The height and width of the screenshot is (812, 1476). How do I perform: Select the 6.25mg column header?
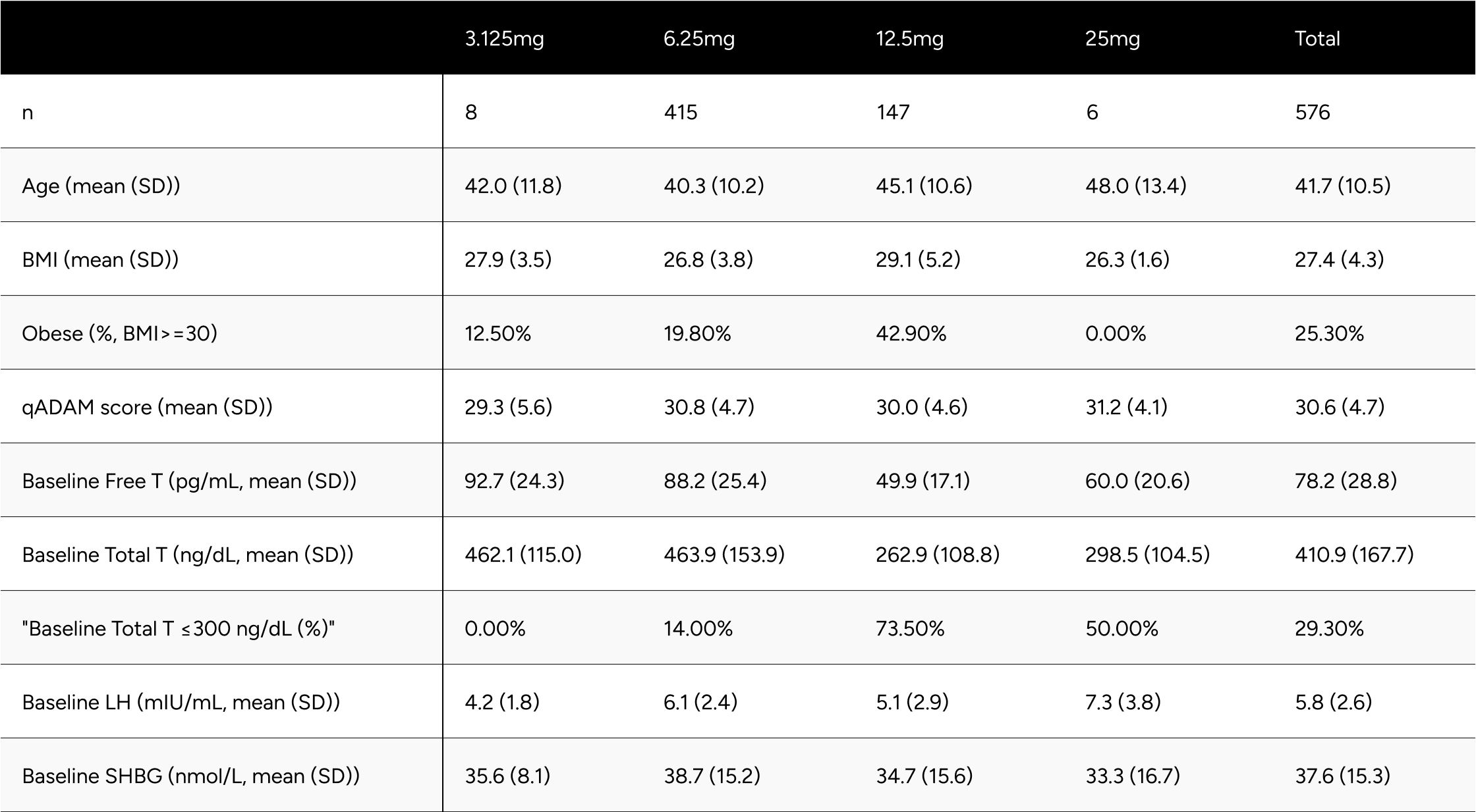tap(698, 39)
